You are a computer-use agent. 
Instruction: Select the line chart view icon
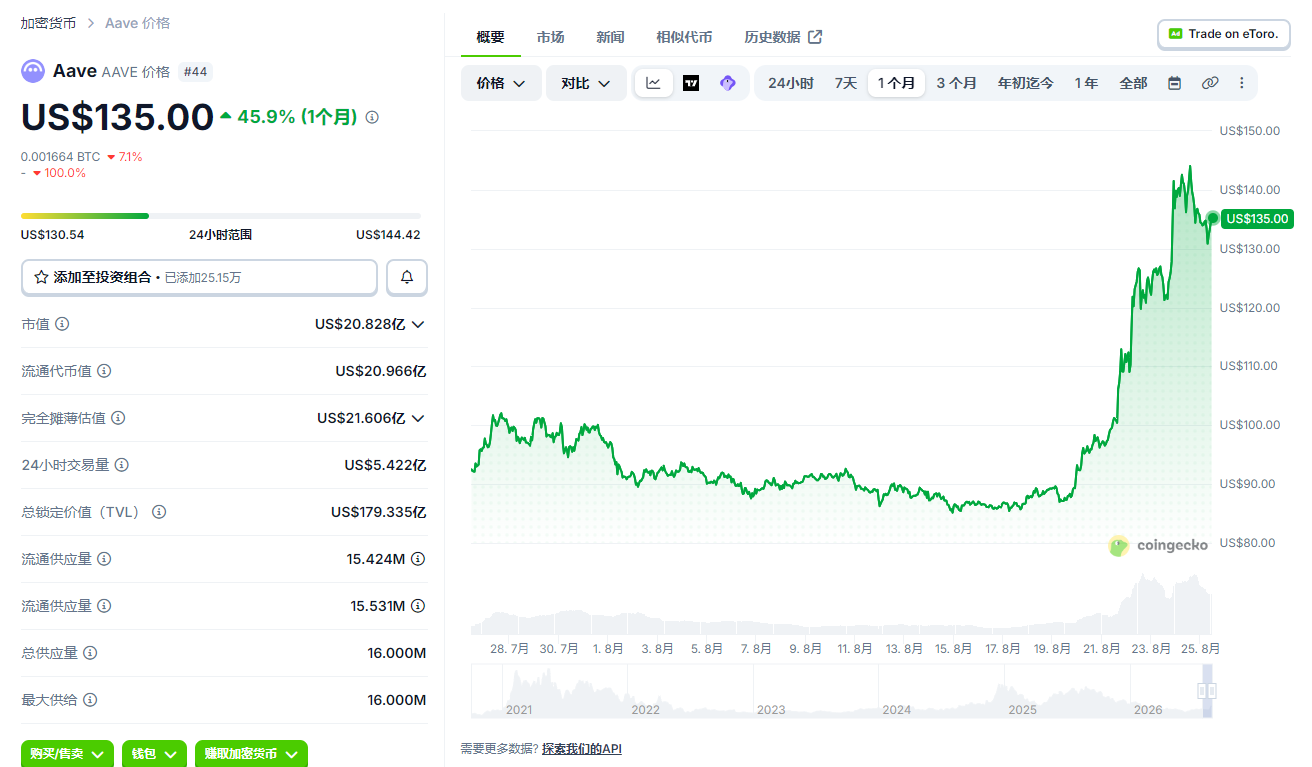(x=653, y=83)
